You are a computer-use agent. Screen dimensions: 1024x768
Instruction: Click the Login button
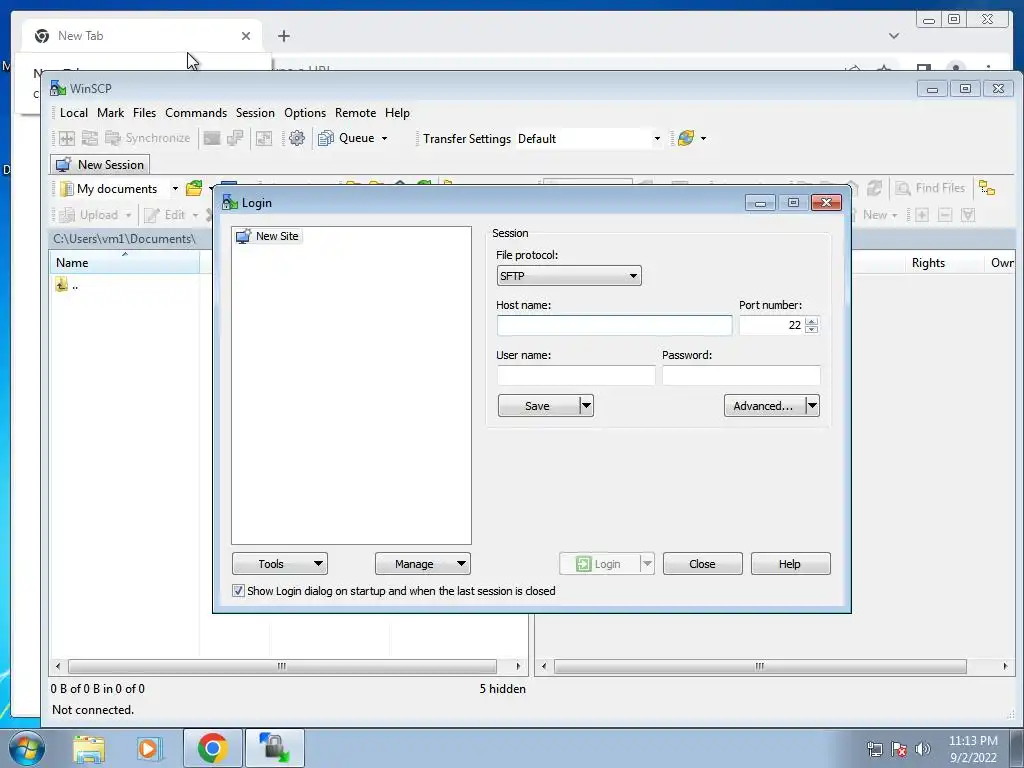click(599, 564)
